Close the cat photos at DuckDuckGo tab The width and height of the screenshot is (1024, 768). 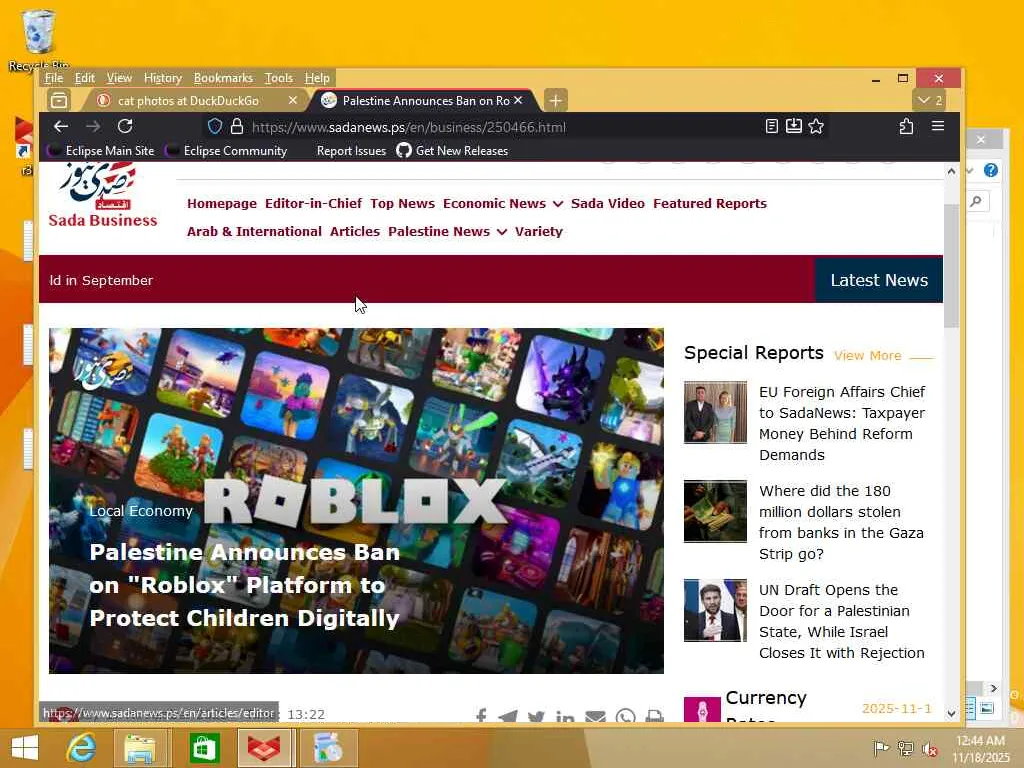(x=293, y=100)
